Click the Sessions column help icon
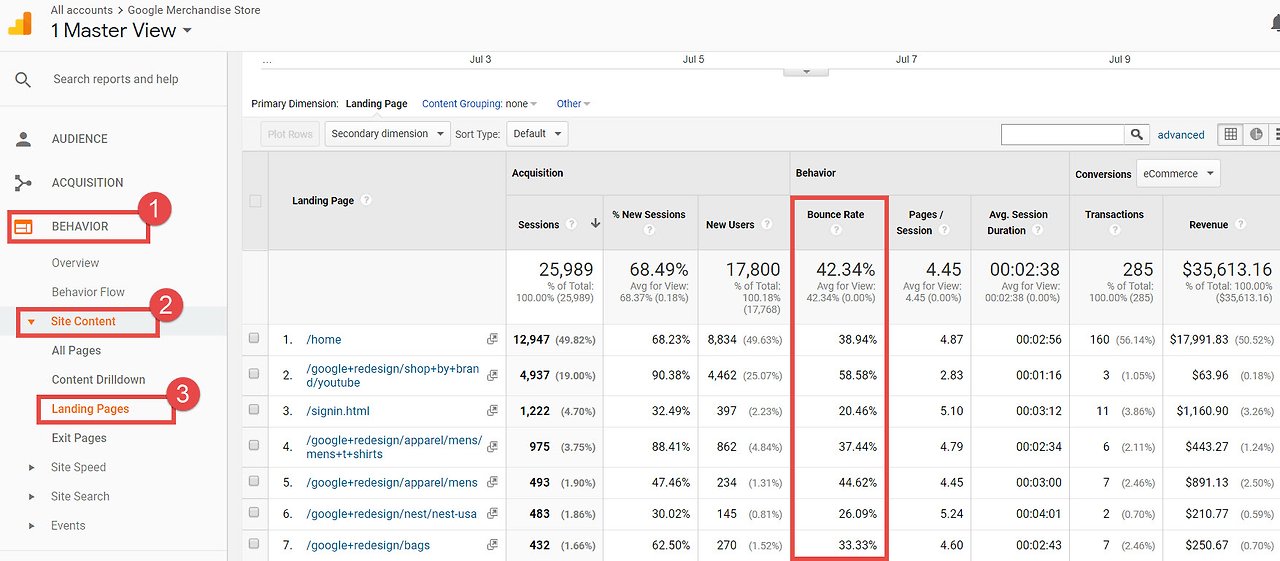The height and width of the screenshot is (561, 1280). click(x=571, y=225)
